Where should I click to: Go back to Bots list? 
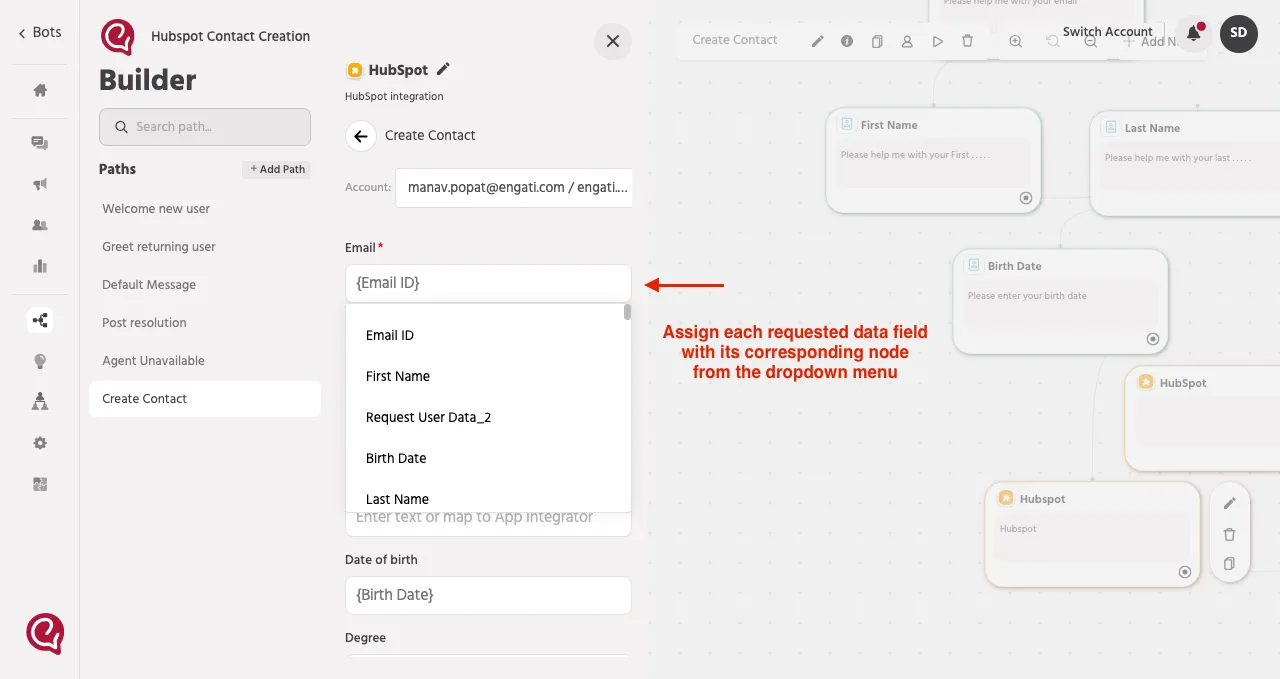point(40,32)
